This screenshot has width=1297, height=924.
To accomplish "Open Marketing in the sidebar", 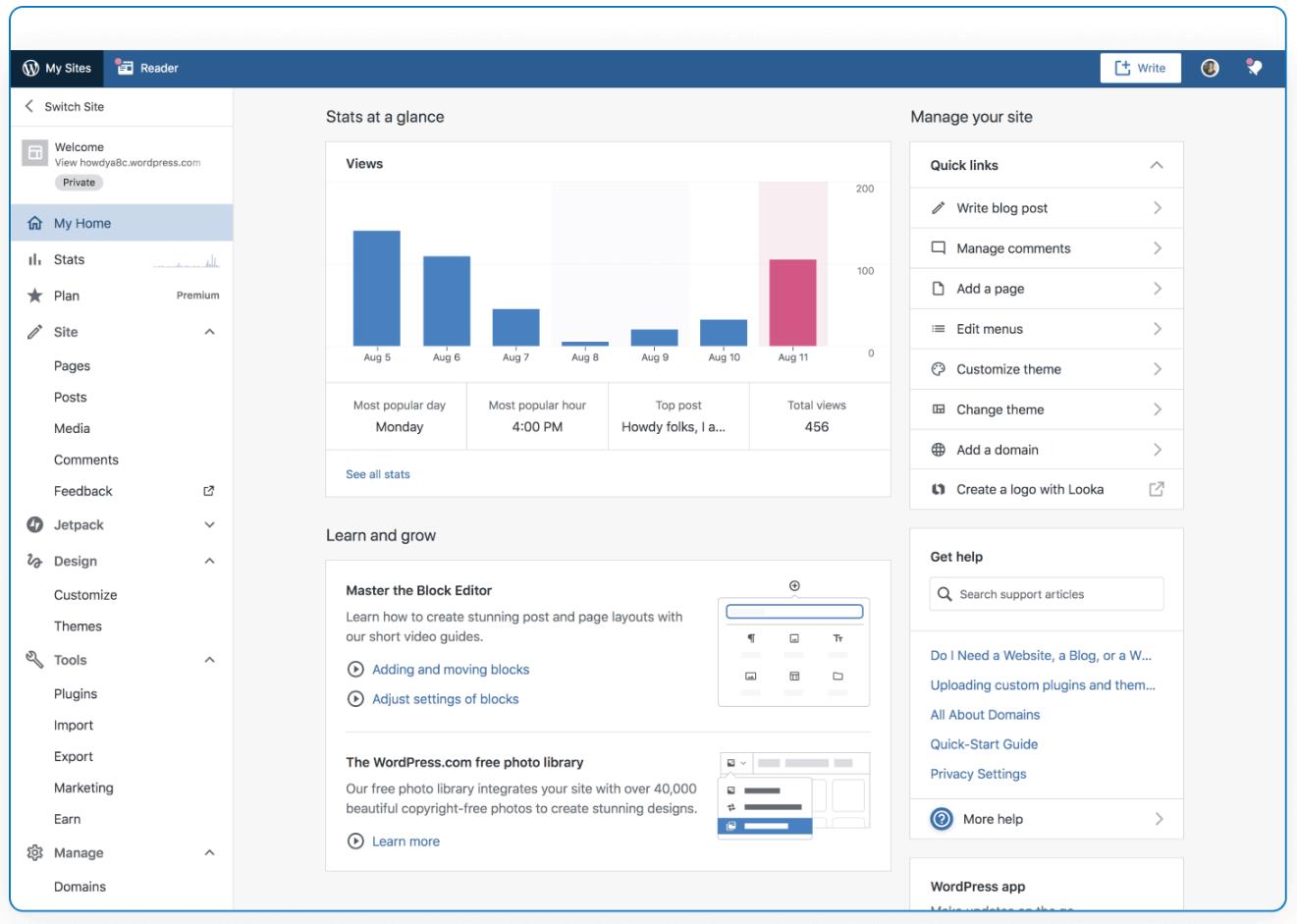I will 83,788.
